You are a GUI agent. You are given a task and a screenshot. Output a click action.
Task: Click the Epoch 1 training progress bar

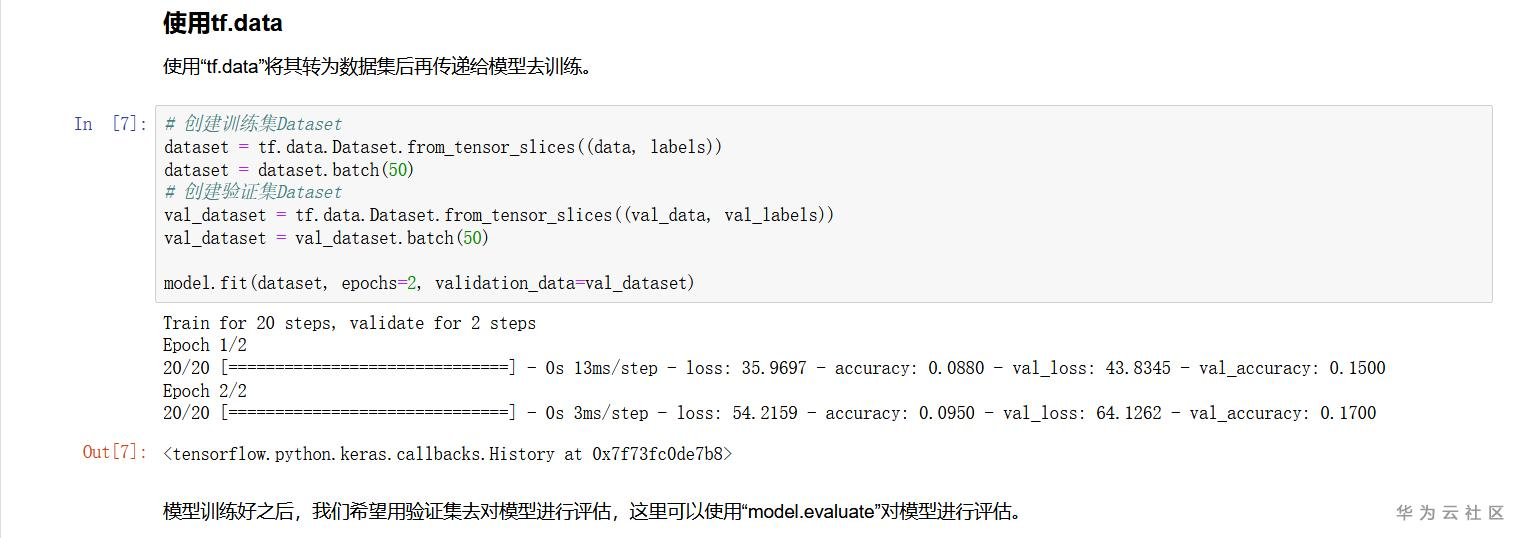(x=368, y=368)
